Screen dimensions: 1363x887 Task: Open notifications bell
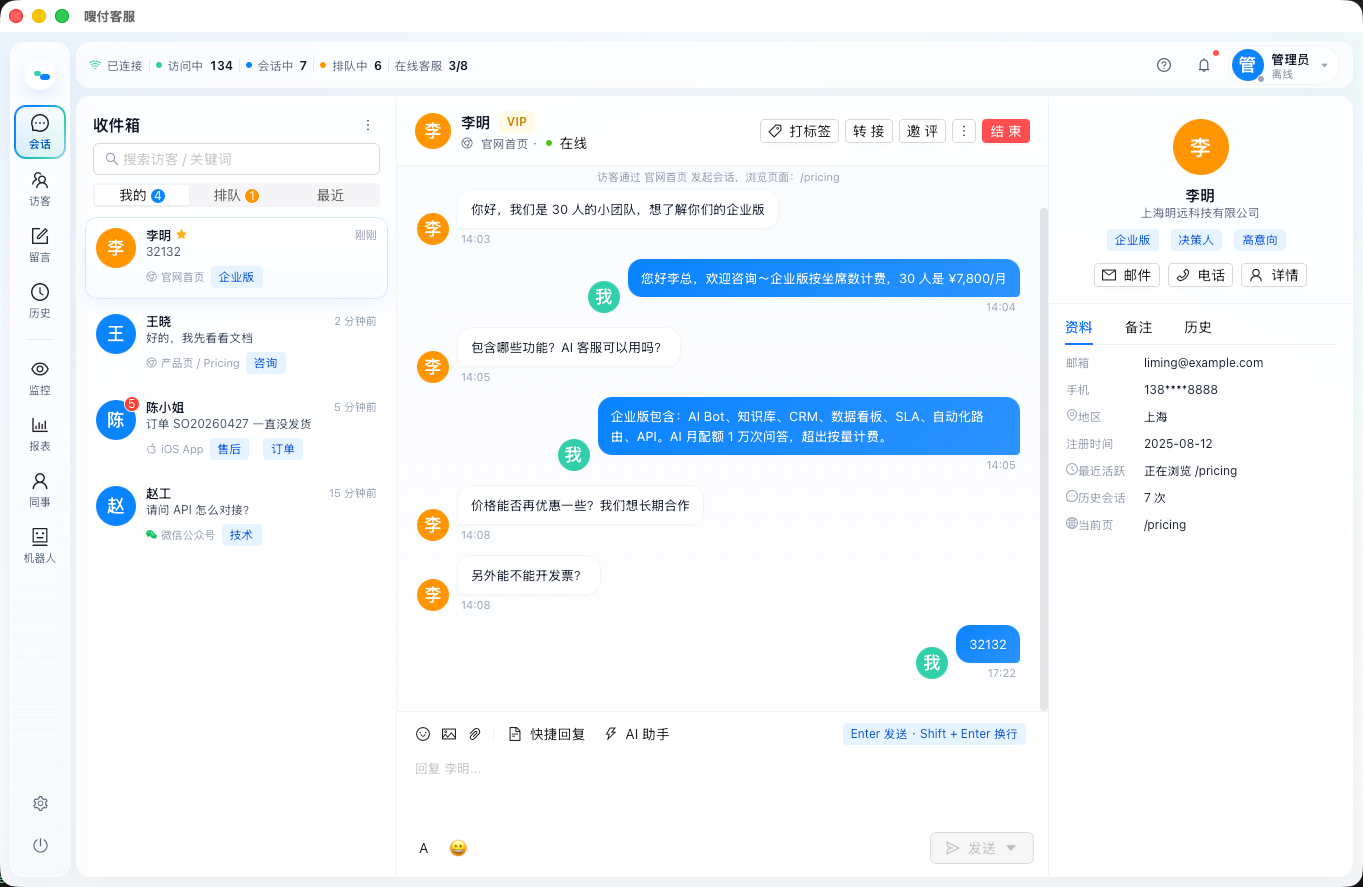point(1204,65)
